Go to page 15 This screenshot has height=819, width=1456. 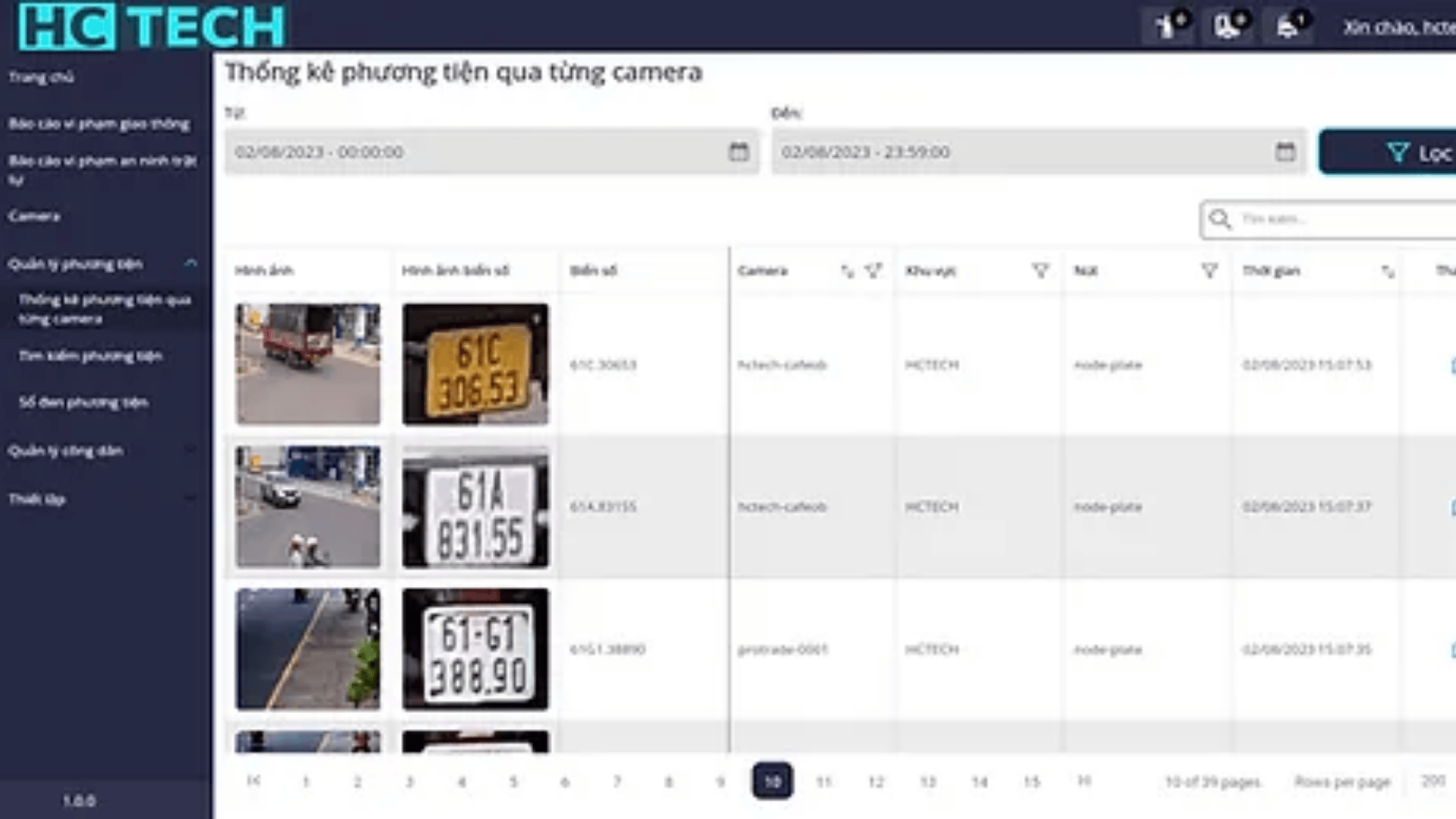[x=1031, y=781]
